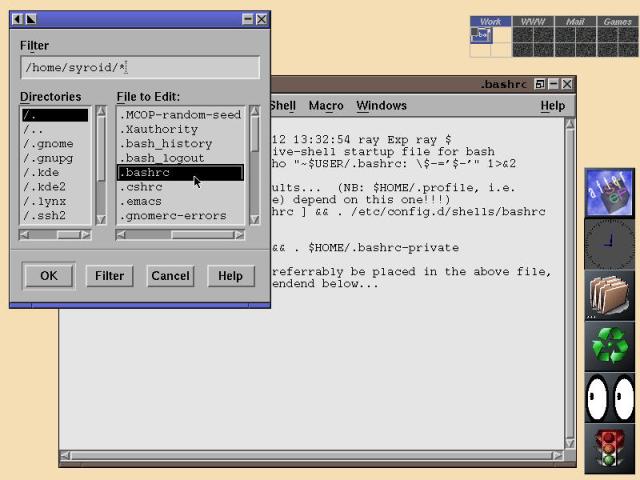
Task: Switch to the Mail desktop in the pager
Action: click(x=575, y=21)
